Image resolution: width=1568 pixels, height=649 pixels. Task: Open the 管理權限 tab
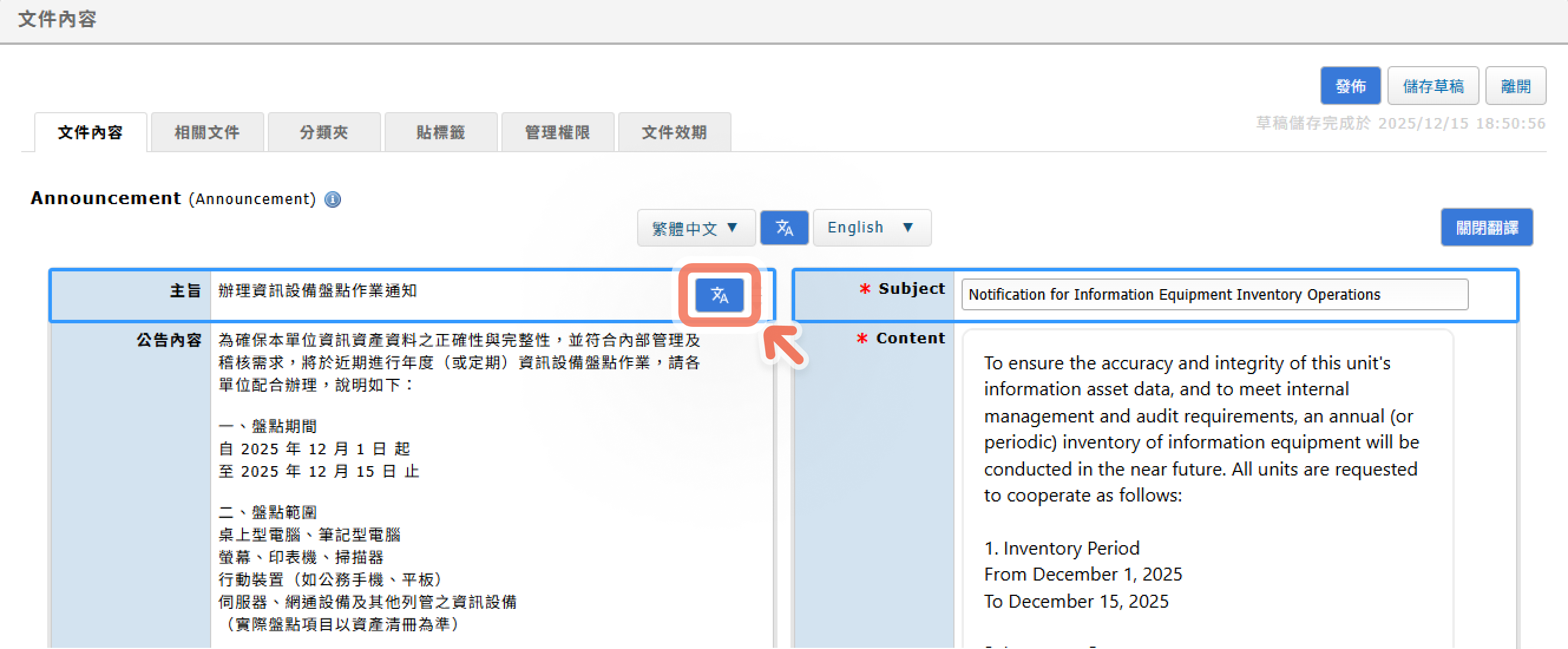pyautogui.click(x=557, y=132)
